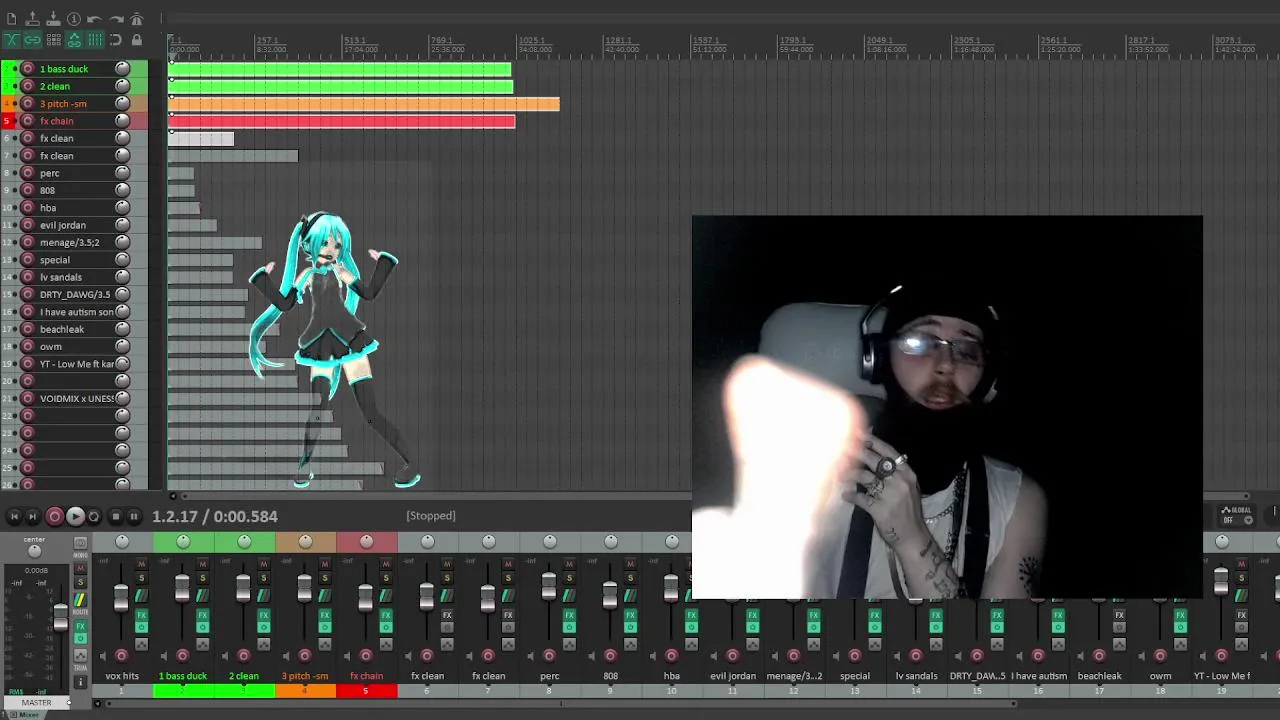The width and height of the screenshot is (1280, 720).
Task: Record-arm the '2 clean' track in track list
Action: point(28,86)
